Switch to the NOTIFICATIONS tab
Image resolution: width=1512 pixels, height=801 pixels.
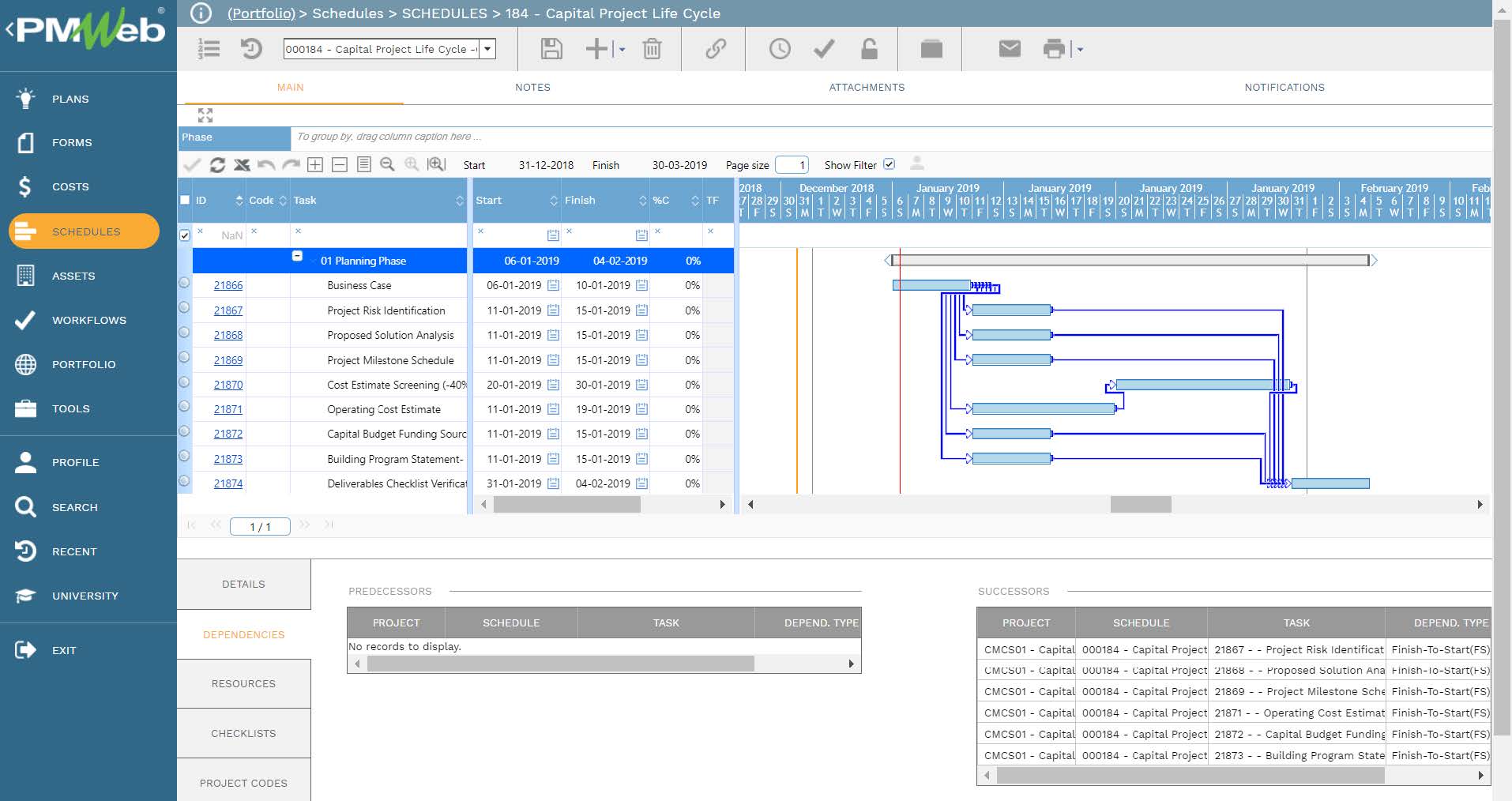click(1284, 88)
